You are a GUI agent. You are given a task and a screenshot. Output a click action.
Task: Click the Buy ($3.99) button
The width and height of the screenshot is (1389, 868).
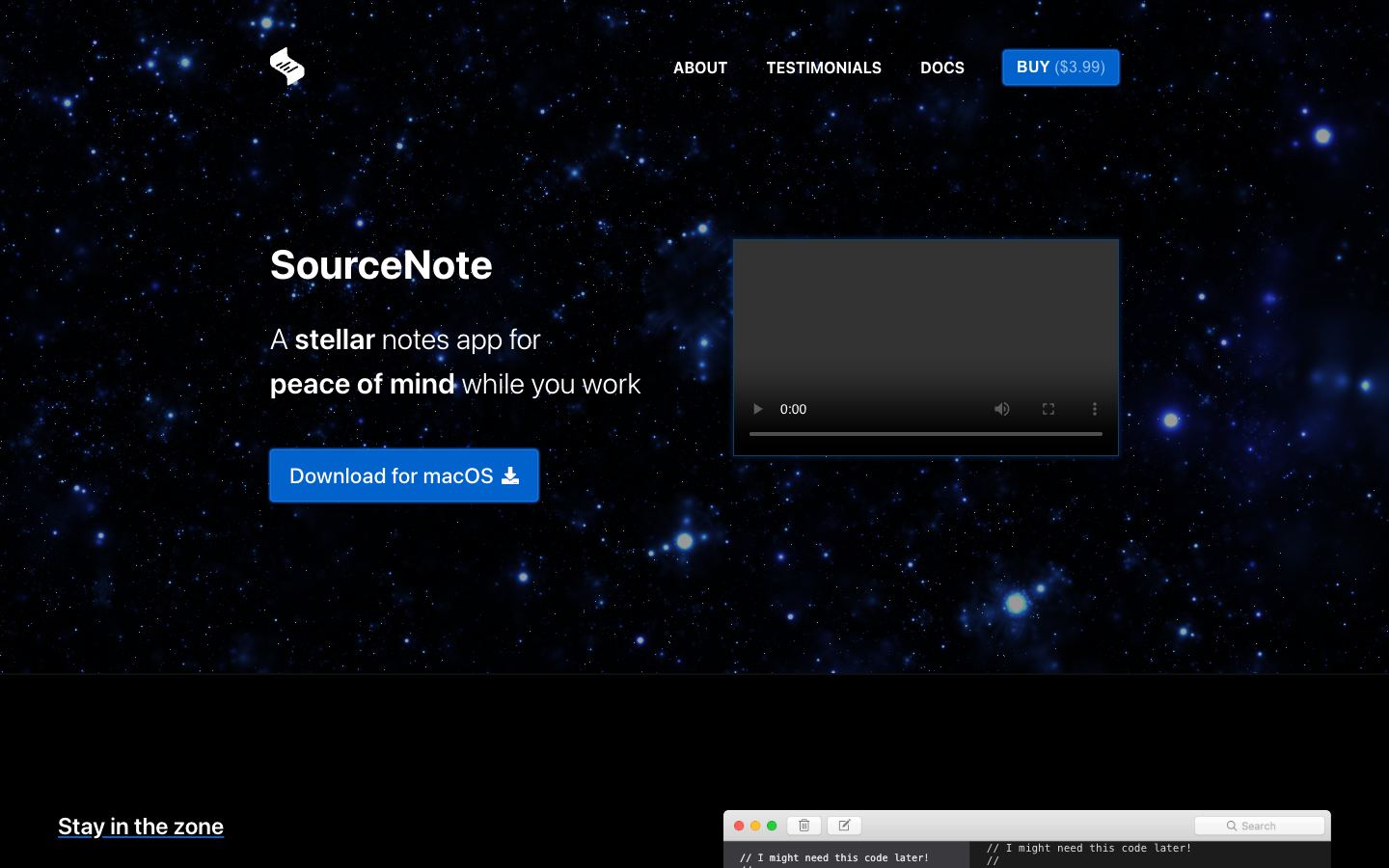(x=1061, y=68)
